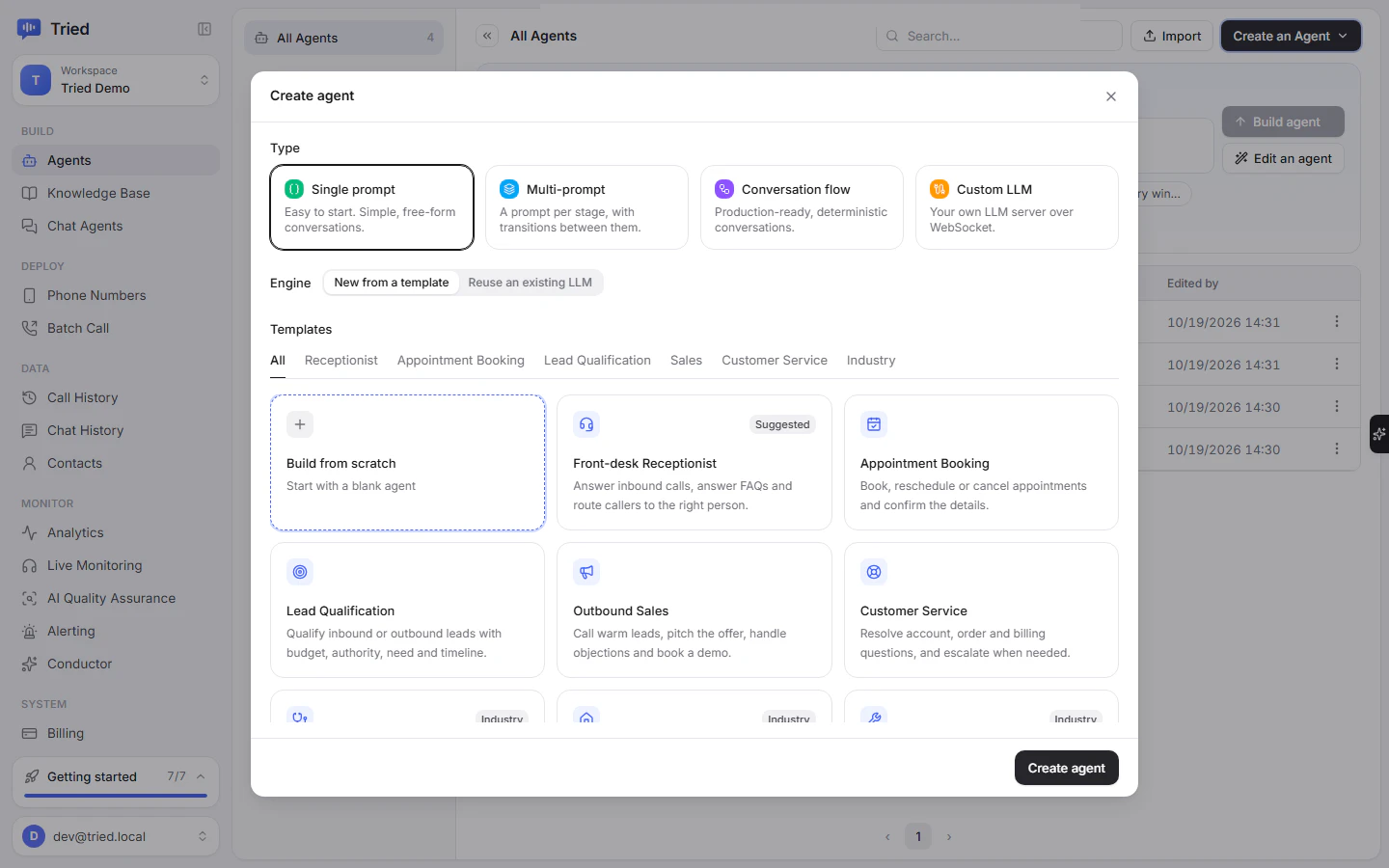Viewport: 1389px width, 868px height.
Task: Select Multi-prompt agent type
Action: tap(586, 207)
